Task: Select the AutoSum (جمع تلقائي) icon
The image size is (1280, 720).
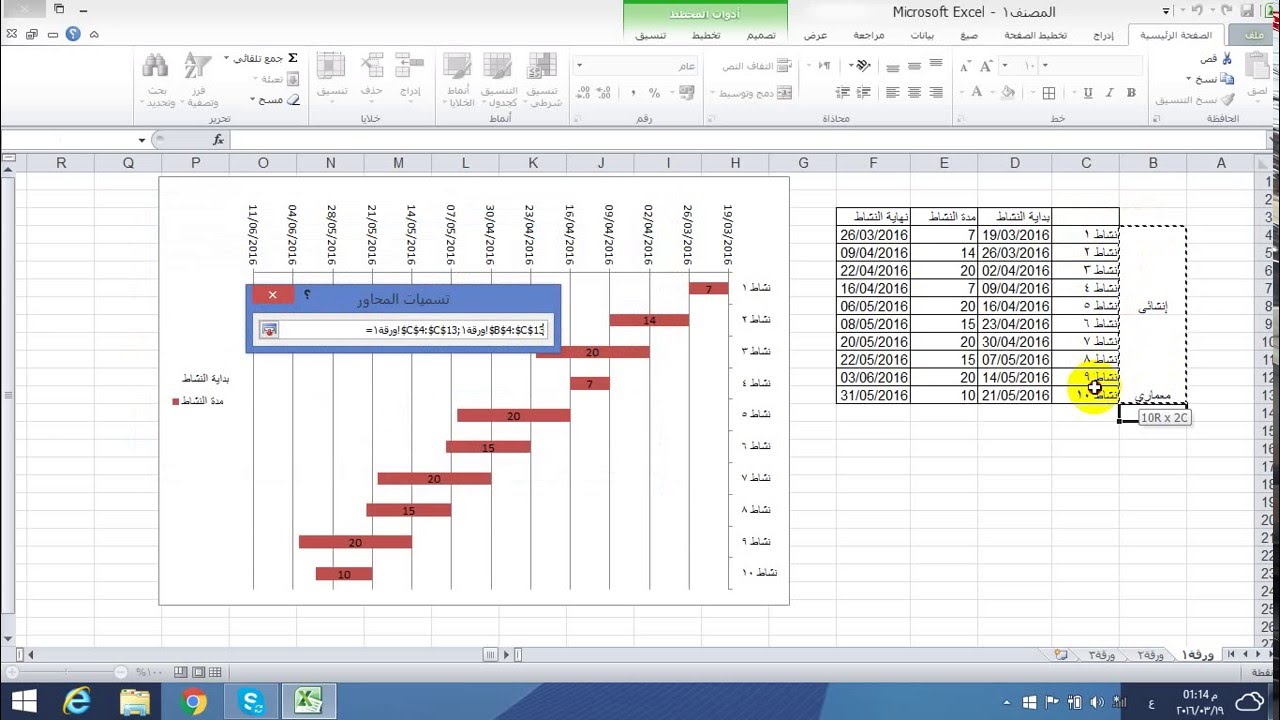Action: click(293, 57)
